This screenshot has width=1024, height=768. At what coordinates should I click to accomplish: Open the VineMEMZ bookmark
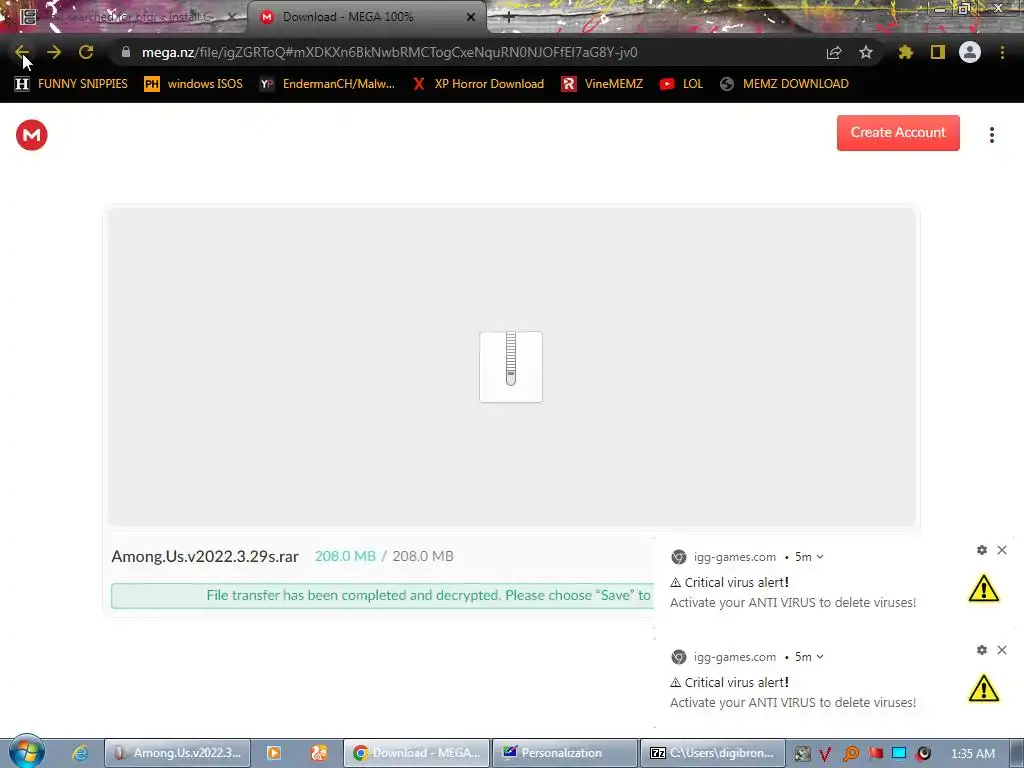coord(602,84)
